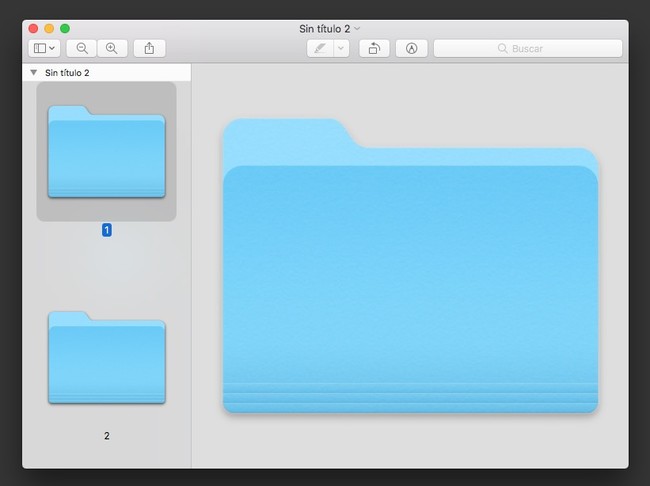Open the Share button in toolbar
The width and height of the screenshot is (650, 486).
149,49
